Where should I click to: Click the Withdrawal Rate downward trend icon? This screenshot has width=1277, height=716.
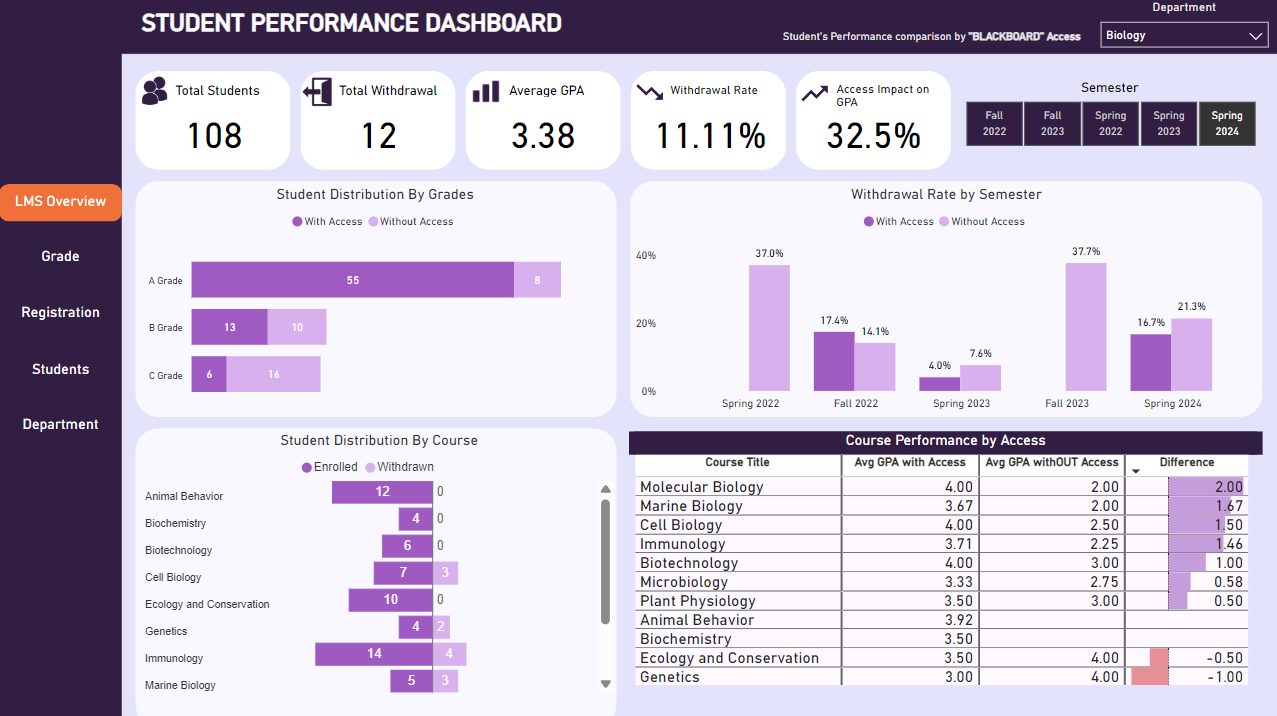point(650,91)
